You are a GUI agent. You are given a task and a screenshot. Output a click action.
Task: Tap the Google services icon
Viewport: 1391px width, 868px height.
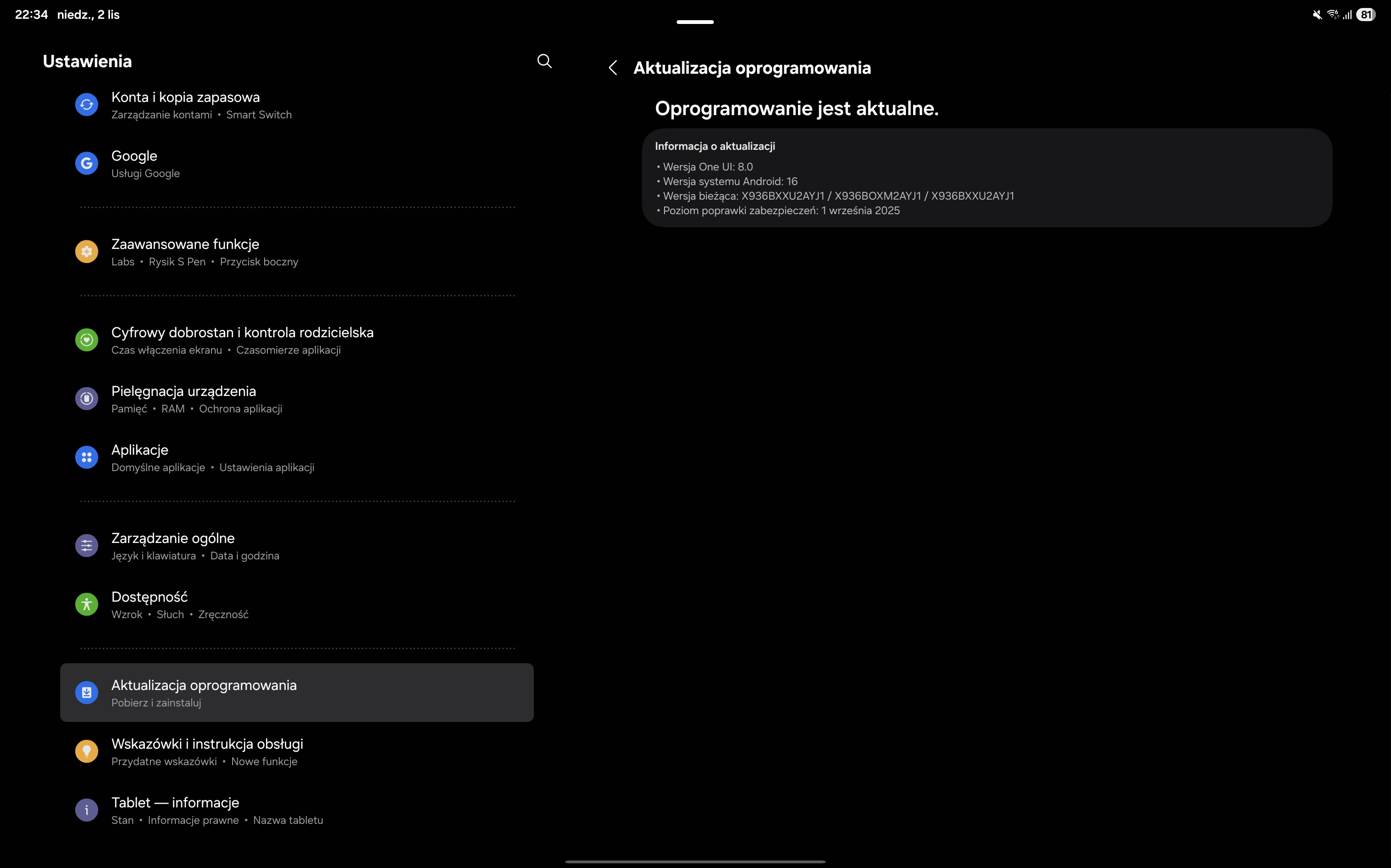[87, 163]
